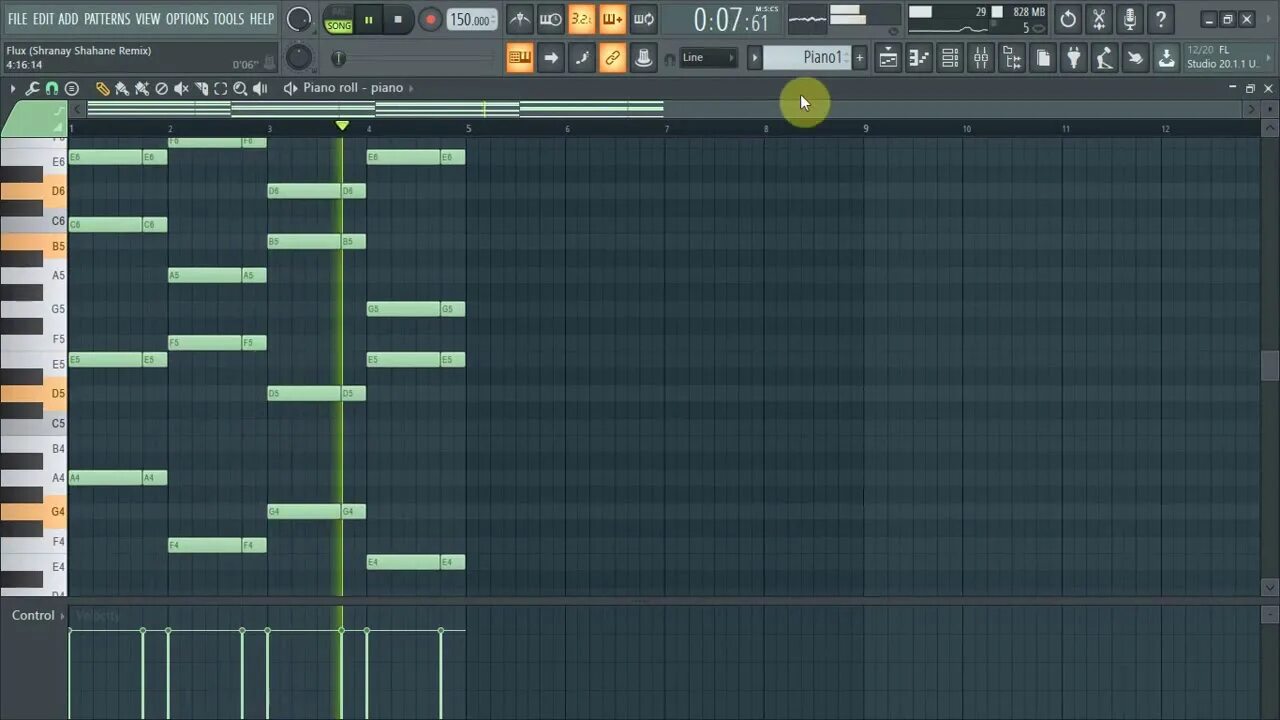Viewport: 1280px width, 720px height.
Task: Open the Line snap dropdown
Action: coord(708,58)
